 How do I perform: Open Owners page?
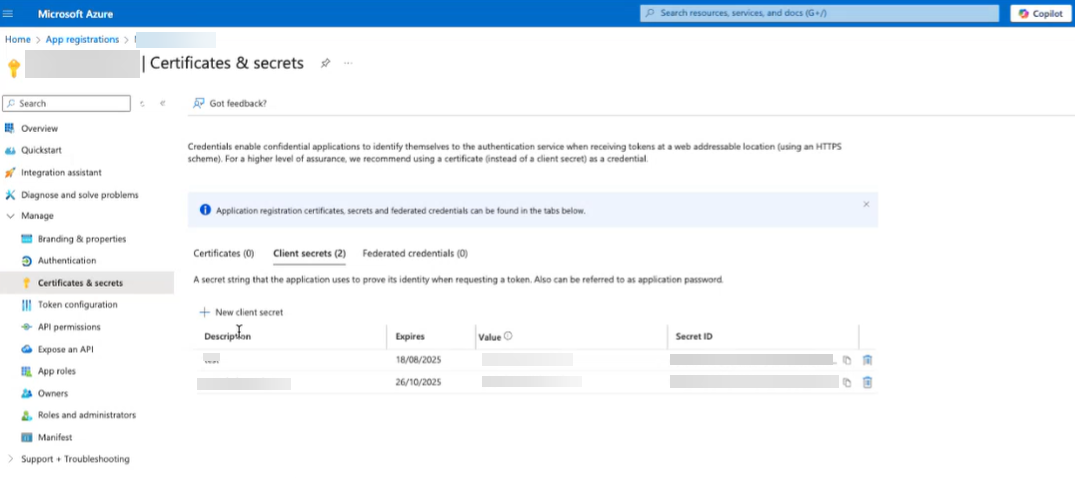pos(53,394)
